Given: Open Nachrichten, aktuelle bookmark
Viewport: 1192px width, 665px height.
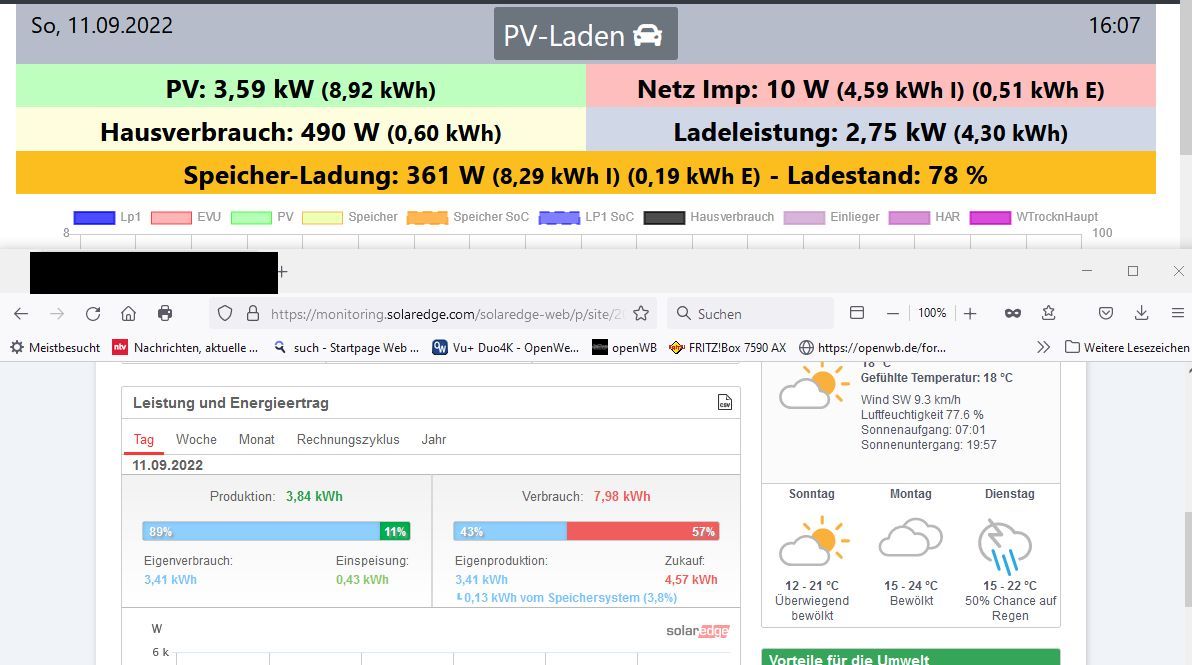Looking at the screenshot, I should coord(185,347).
